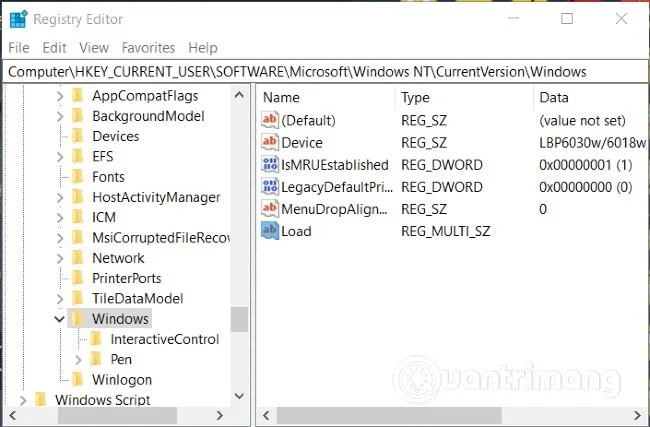The image size is (650, 427).
Task: Click tree pane scroll up arrow
Action: pos(239,95)
